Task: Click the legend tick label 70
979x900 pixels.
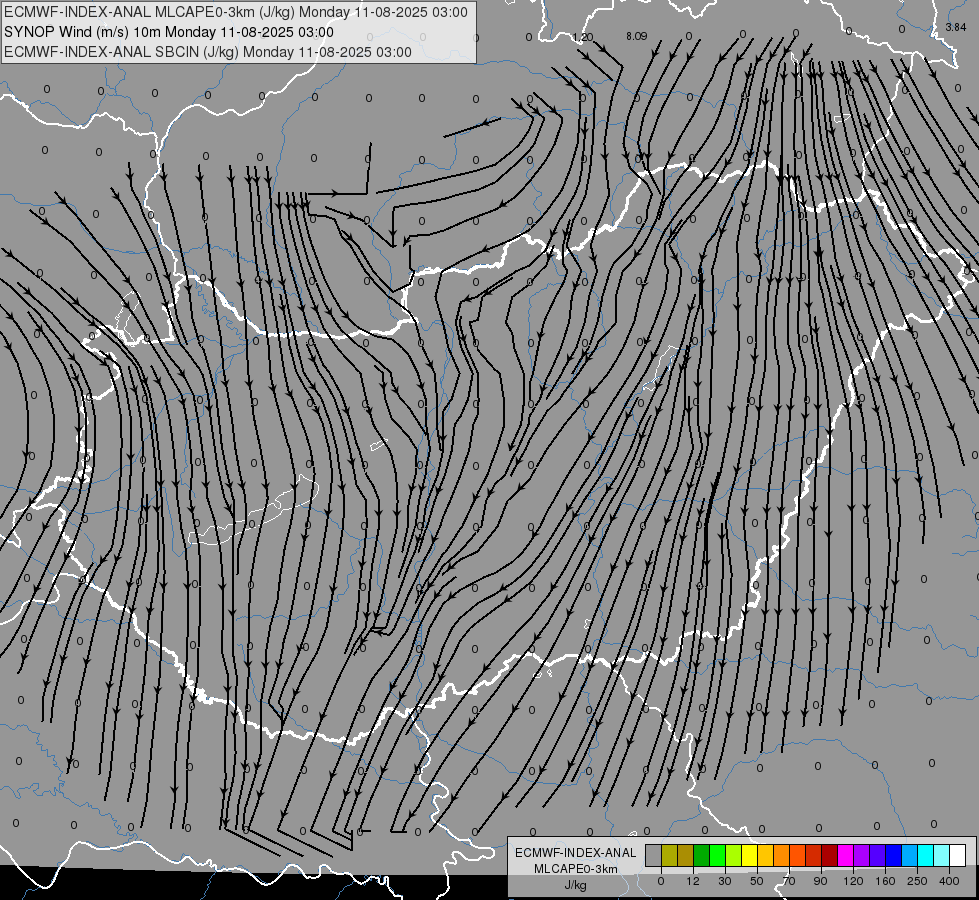Action: point(789,881)
